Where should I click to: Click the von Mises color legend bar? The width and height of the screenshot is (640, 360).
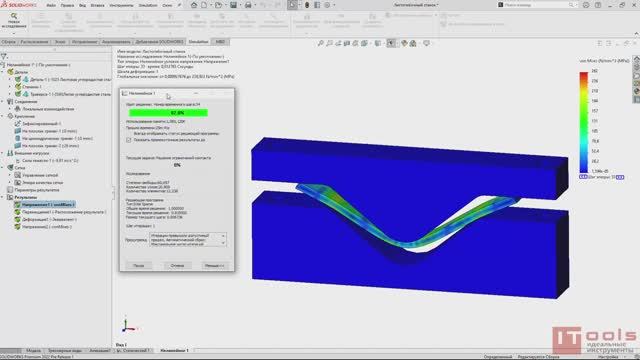584,122
